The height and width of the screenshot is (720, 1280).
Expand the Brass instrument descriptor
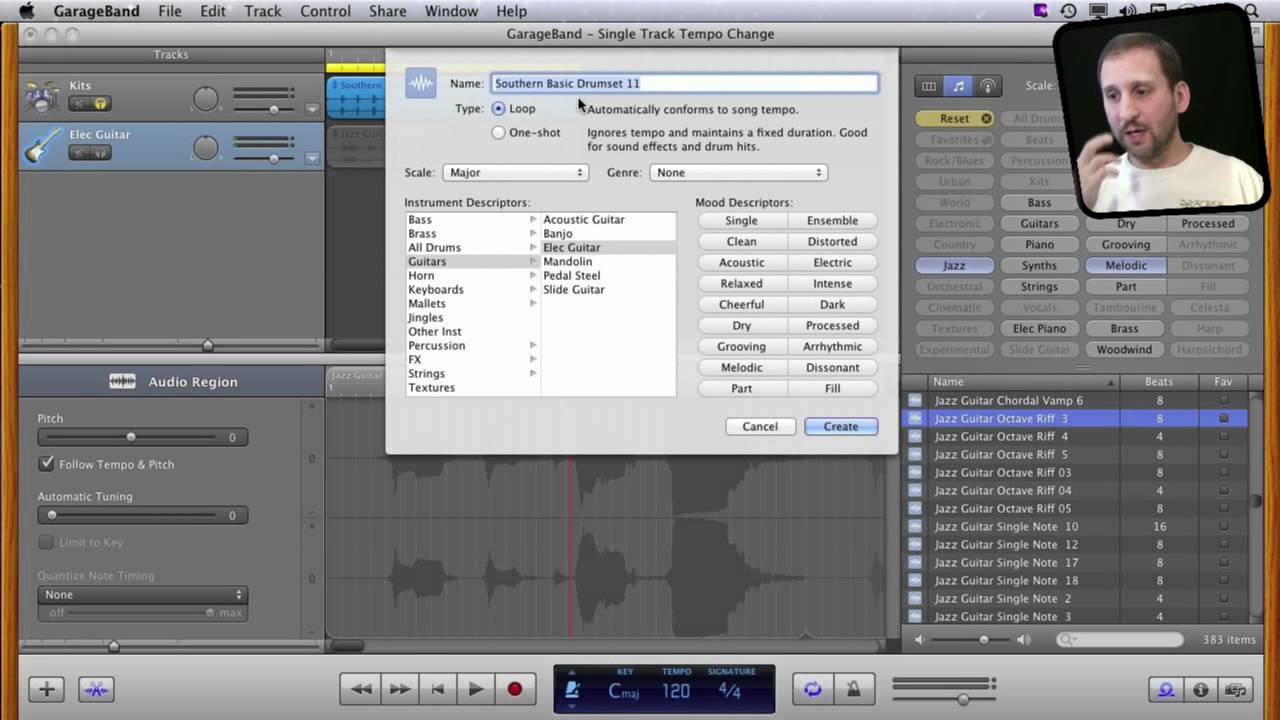click(533, 233)
